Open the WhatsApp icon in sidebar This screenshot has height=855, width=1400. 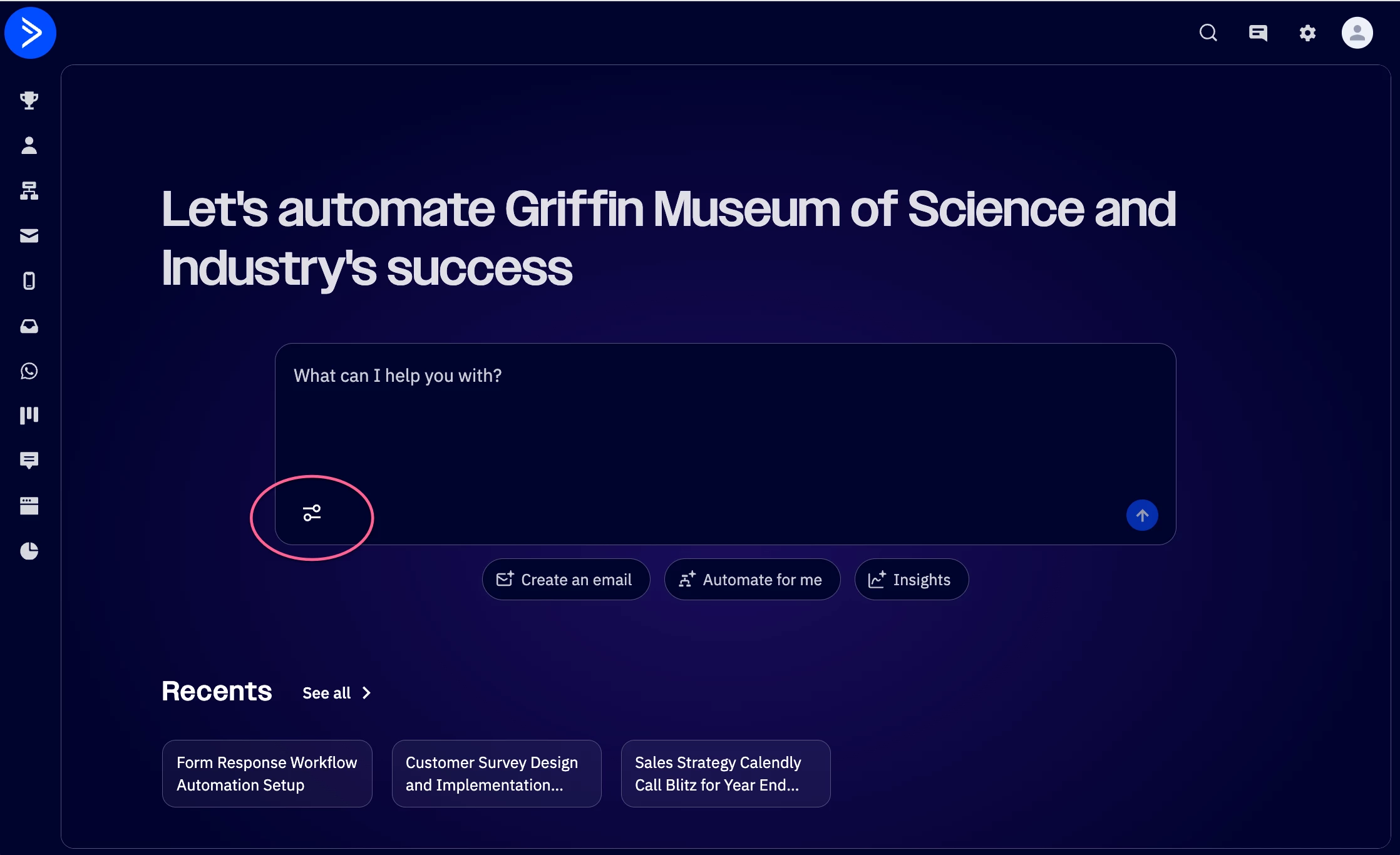29,371
